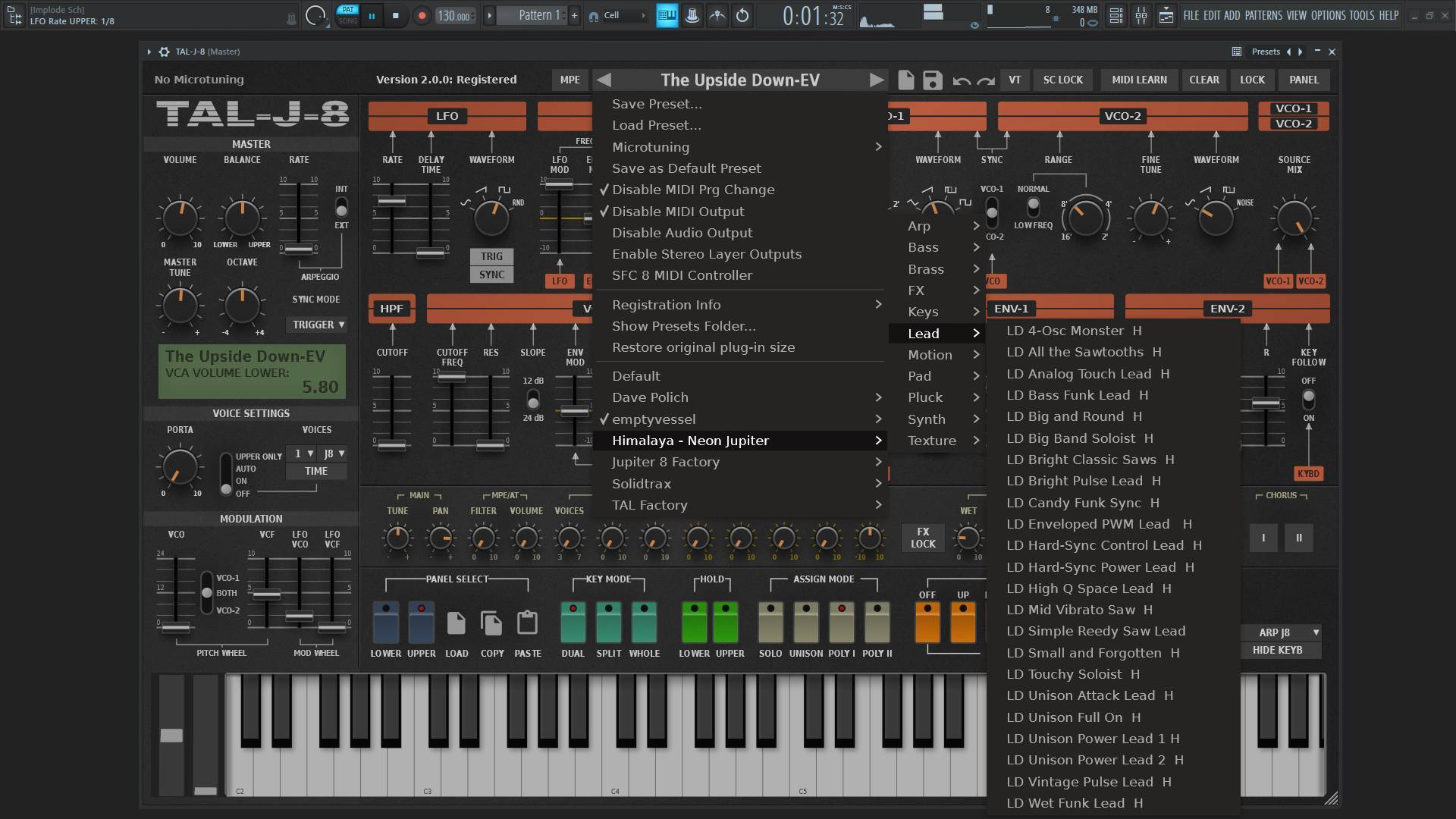Select the UPPER panel button
The height and width of the screenshot is (819, 1456).
click(421, 623)
